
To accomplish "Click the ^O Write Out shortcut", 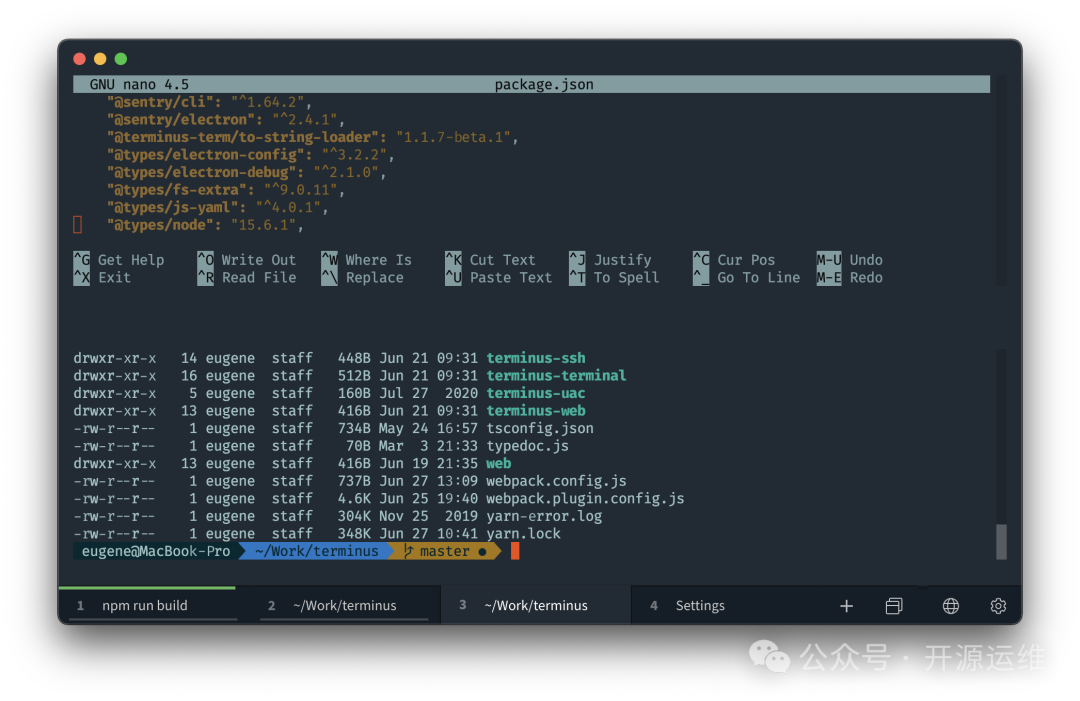I will click(x=247, y=260).
